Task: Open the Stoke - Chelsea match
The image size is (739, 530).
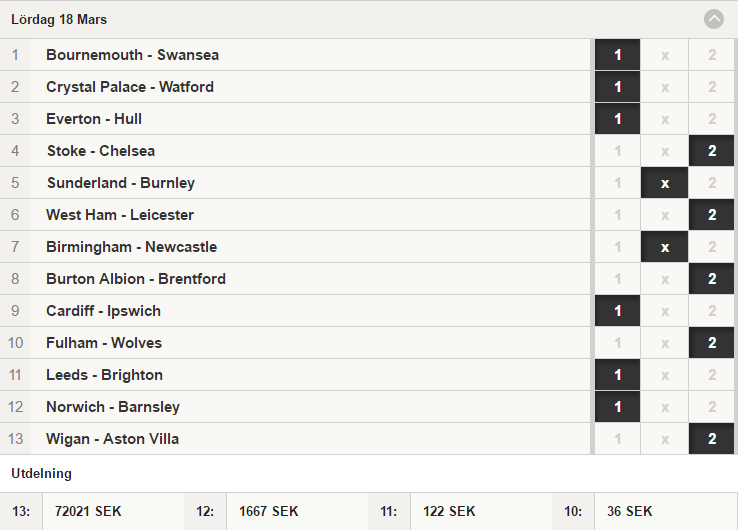Action: [101, 151]
